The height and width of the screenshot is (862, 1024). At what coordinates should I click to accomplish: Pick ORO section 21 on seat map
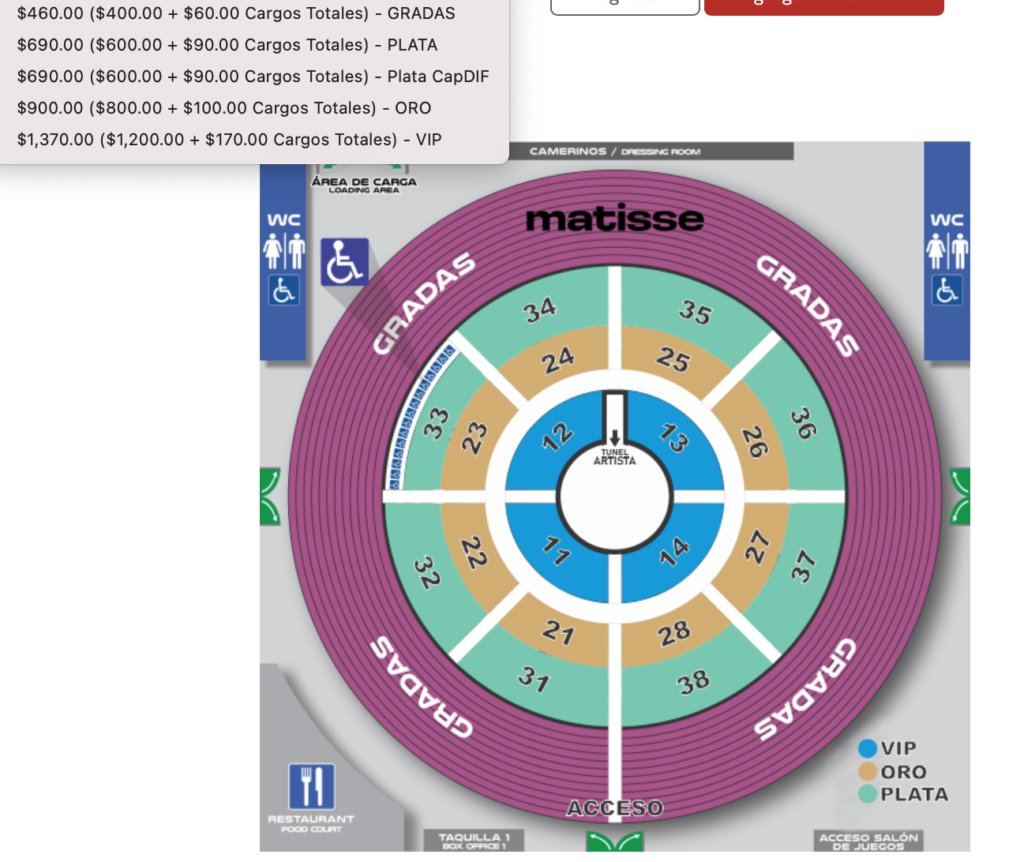click(558, 632)
